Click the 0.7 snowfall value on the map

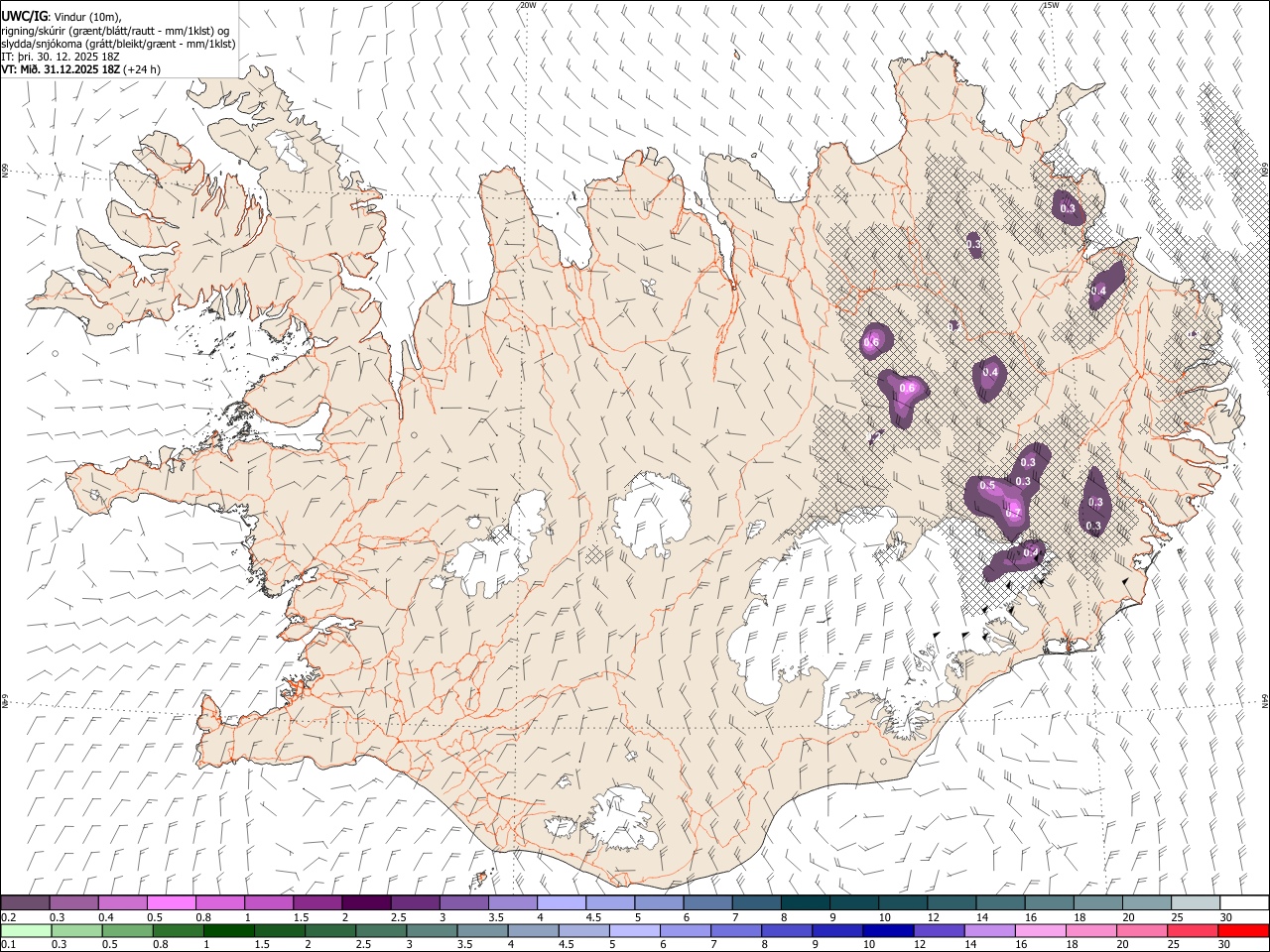1013,513
